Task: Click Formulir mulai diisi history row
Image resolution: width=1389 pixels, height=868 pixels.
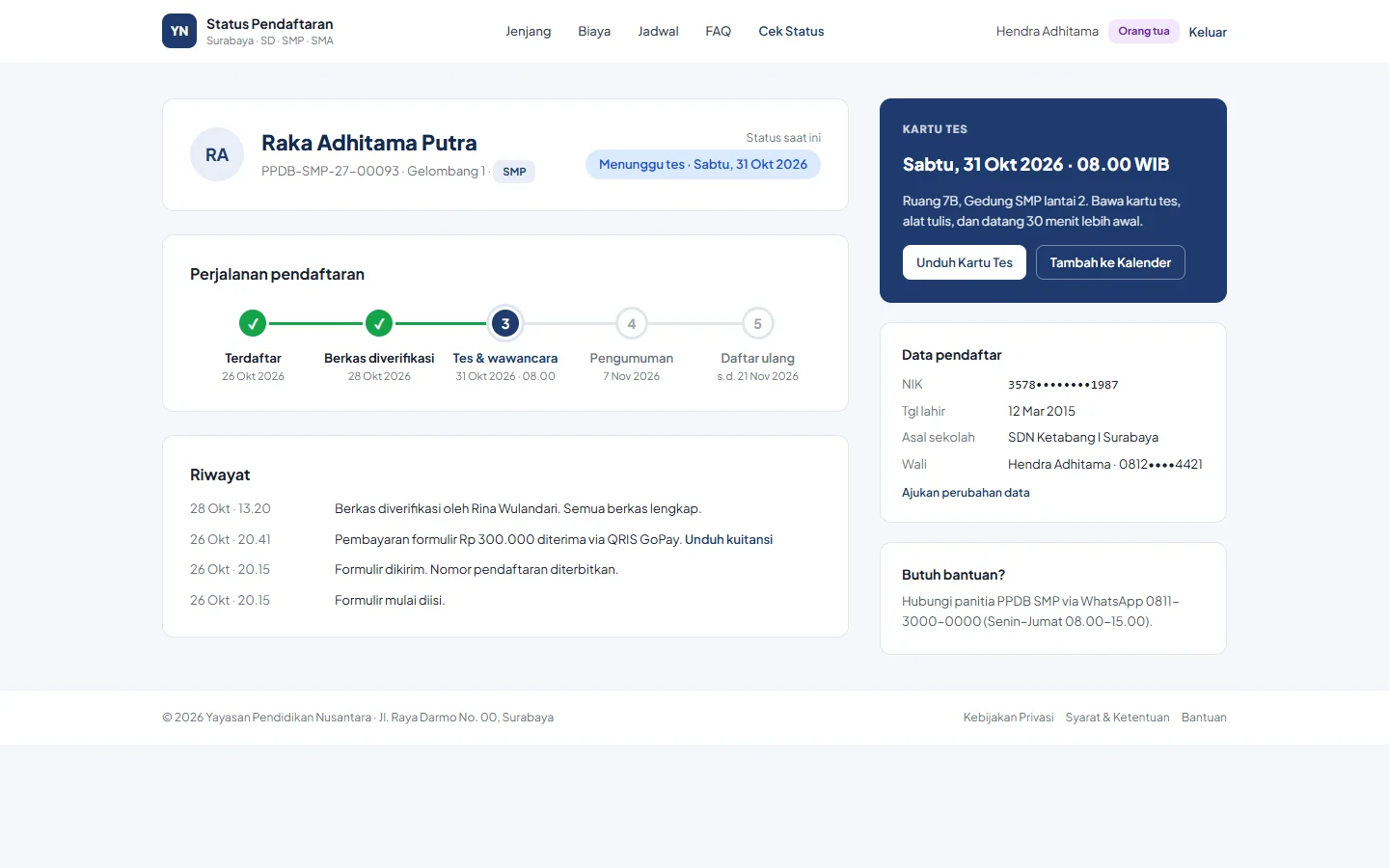Action: 505,601
